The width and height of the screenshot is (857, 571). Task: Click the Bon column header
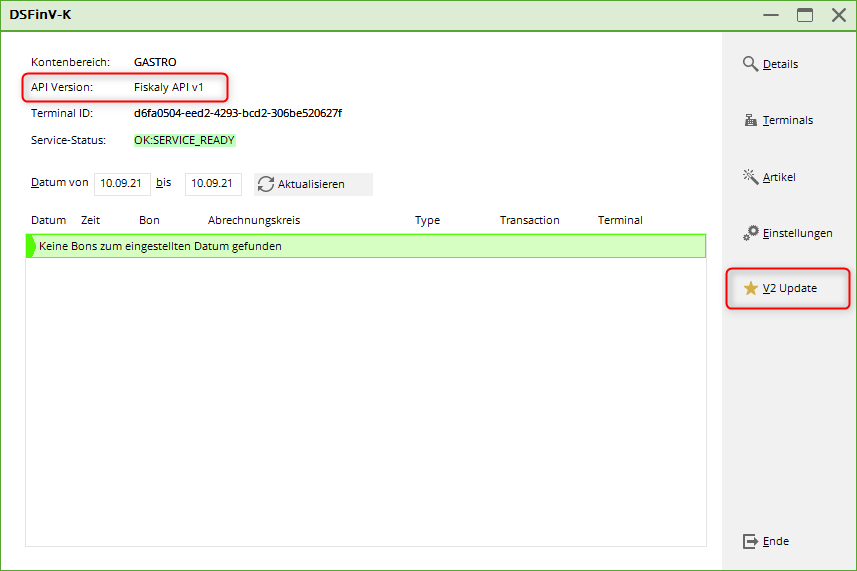pos(149,220)
